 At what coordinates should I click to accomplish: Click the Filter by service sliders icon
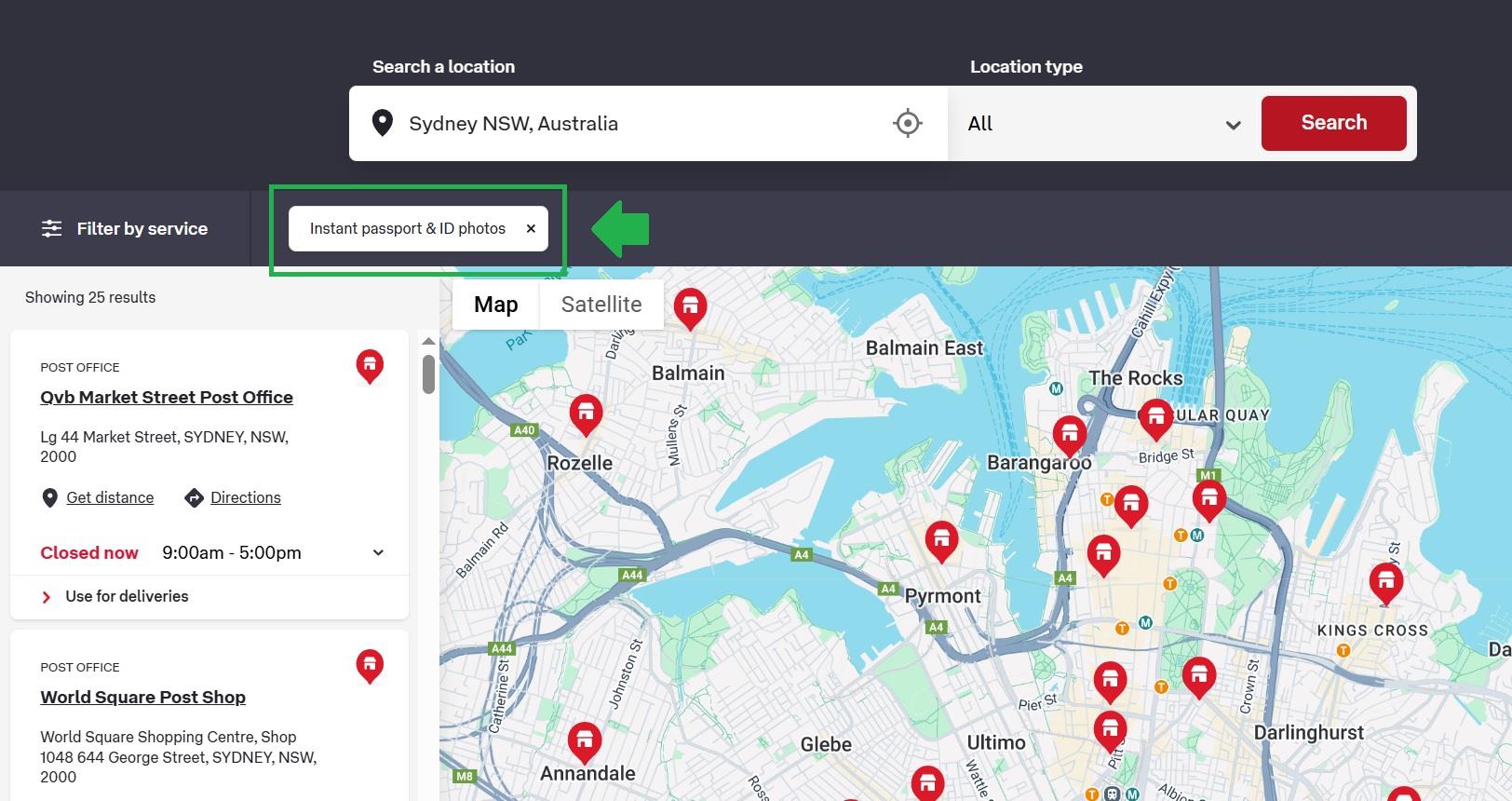coord(52,228)
